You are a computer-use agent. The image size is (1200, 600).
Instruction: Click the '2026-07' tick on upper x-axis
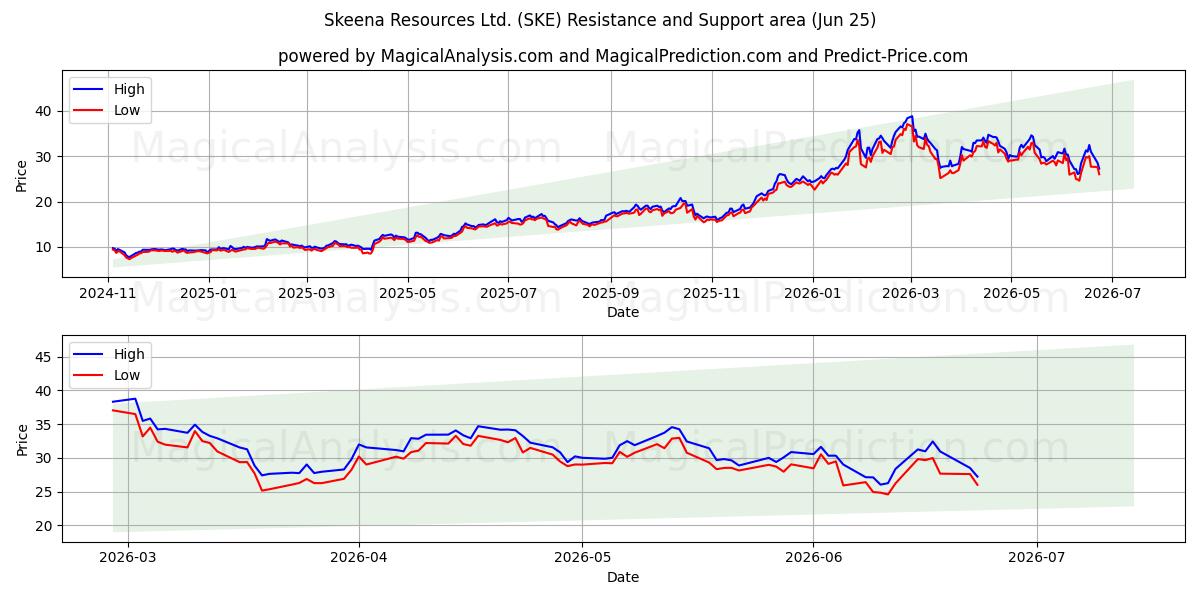[1112, 293]
